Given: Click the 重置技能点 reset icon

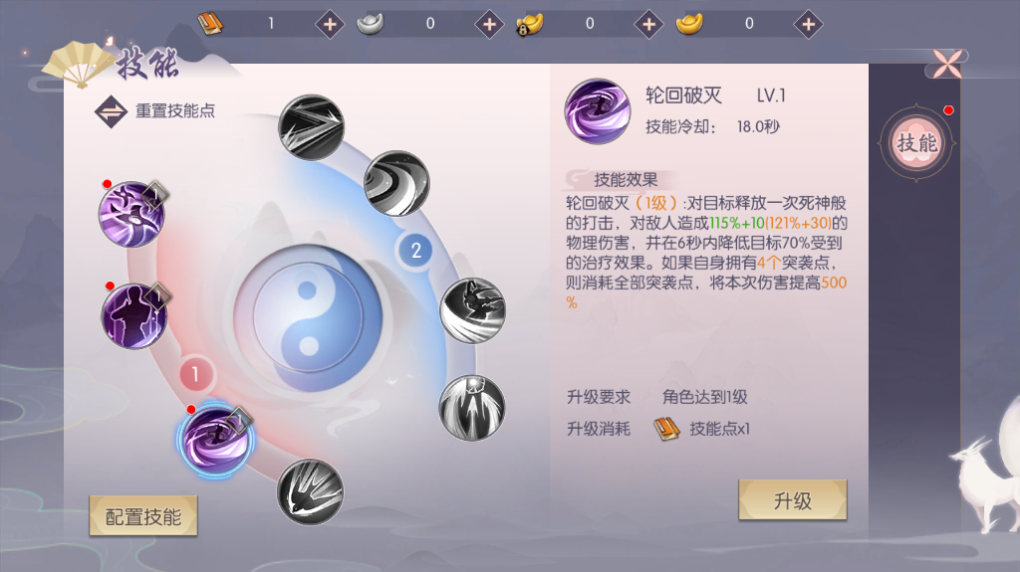Looking at the screenshot, I should point(111,111).
